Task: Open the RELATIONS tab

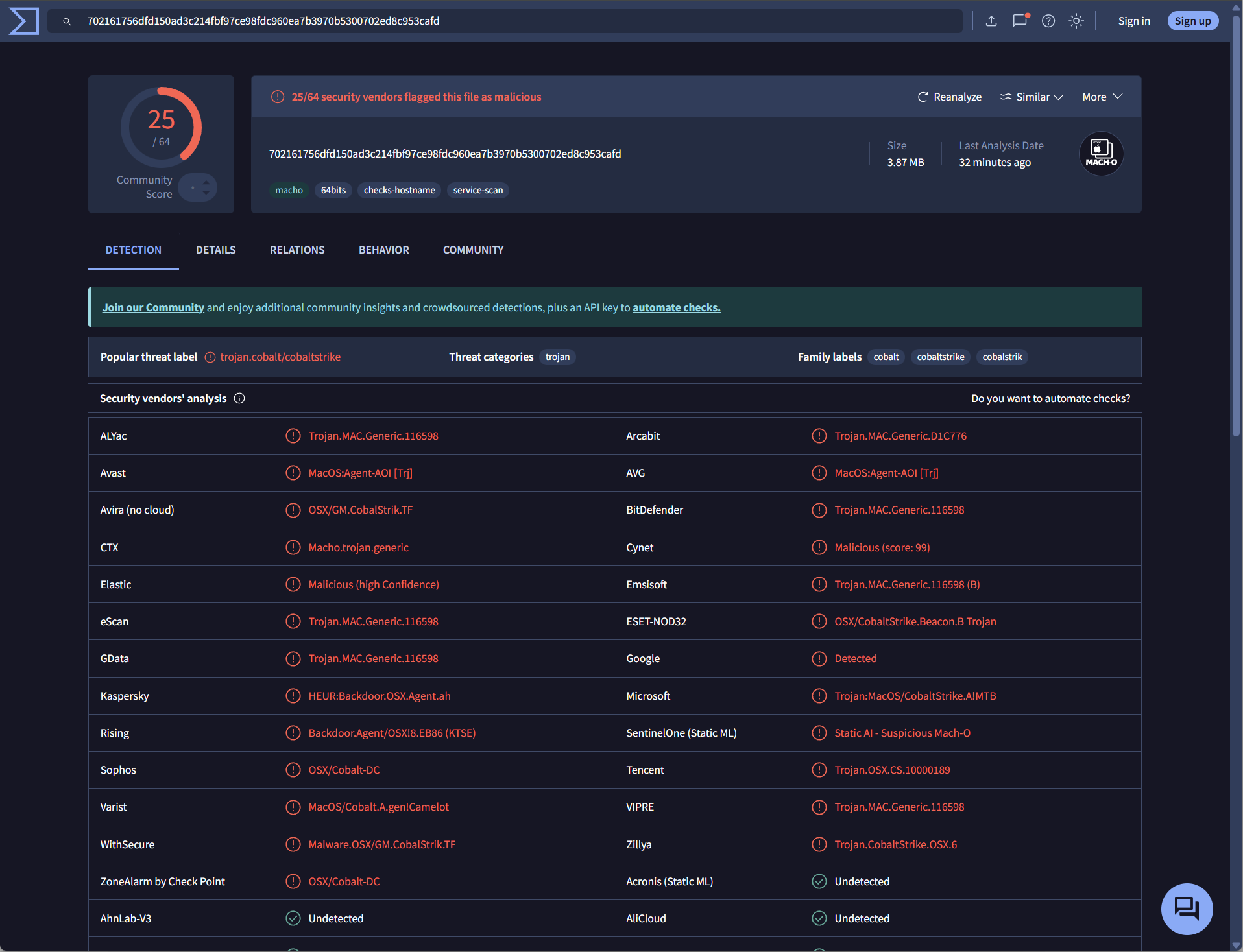Action: [297, 250]
